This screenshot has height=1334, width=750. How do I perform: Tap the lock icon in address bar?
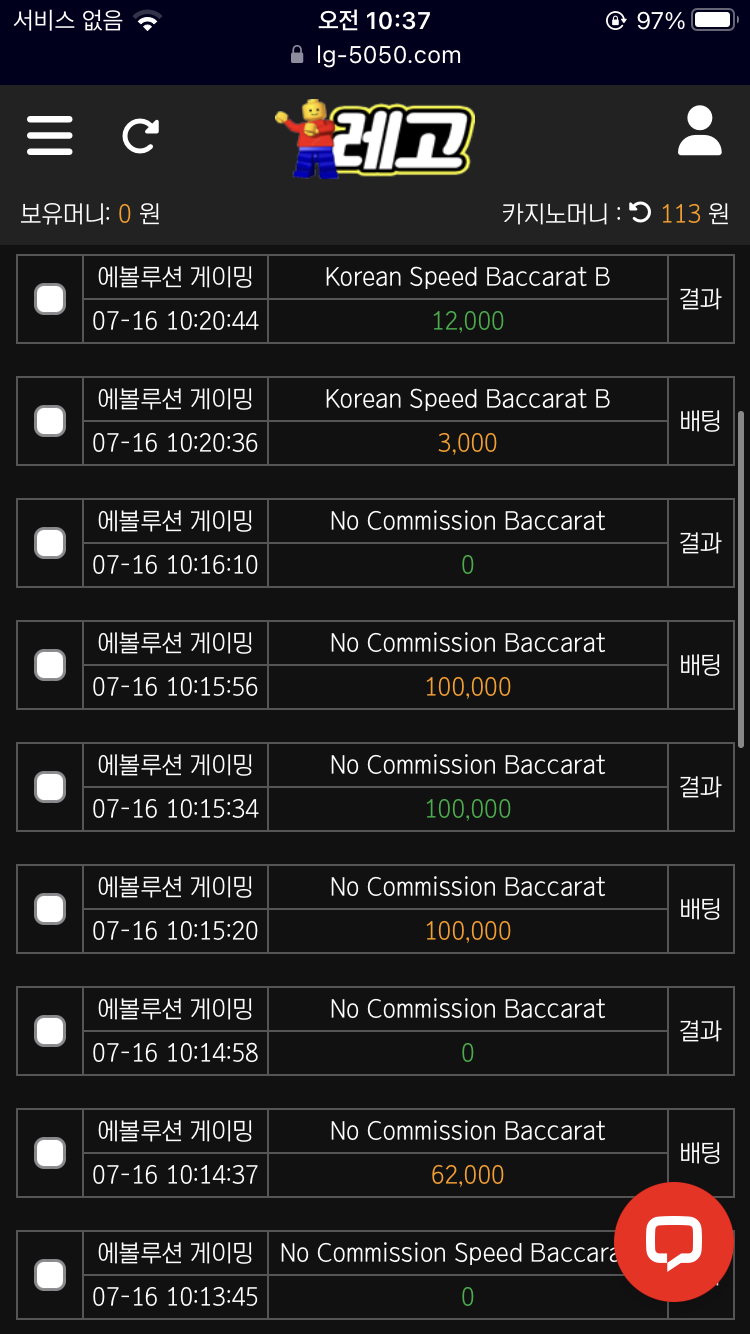click(x=297, y=55)
